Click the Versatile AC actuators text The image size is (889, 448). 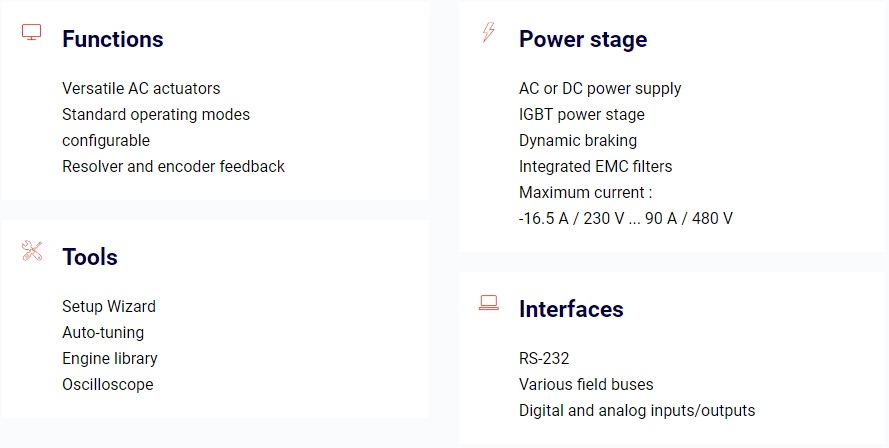[x=141, y=88]
